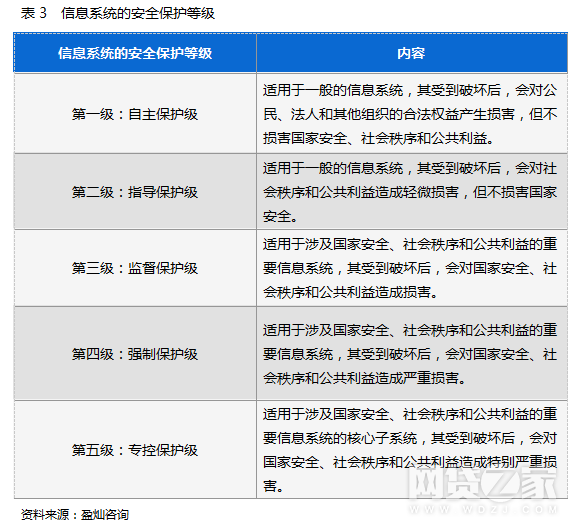Select the '信息系统的安全保护等级' column header
580x524 pixels.
point(135,53)
